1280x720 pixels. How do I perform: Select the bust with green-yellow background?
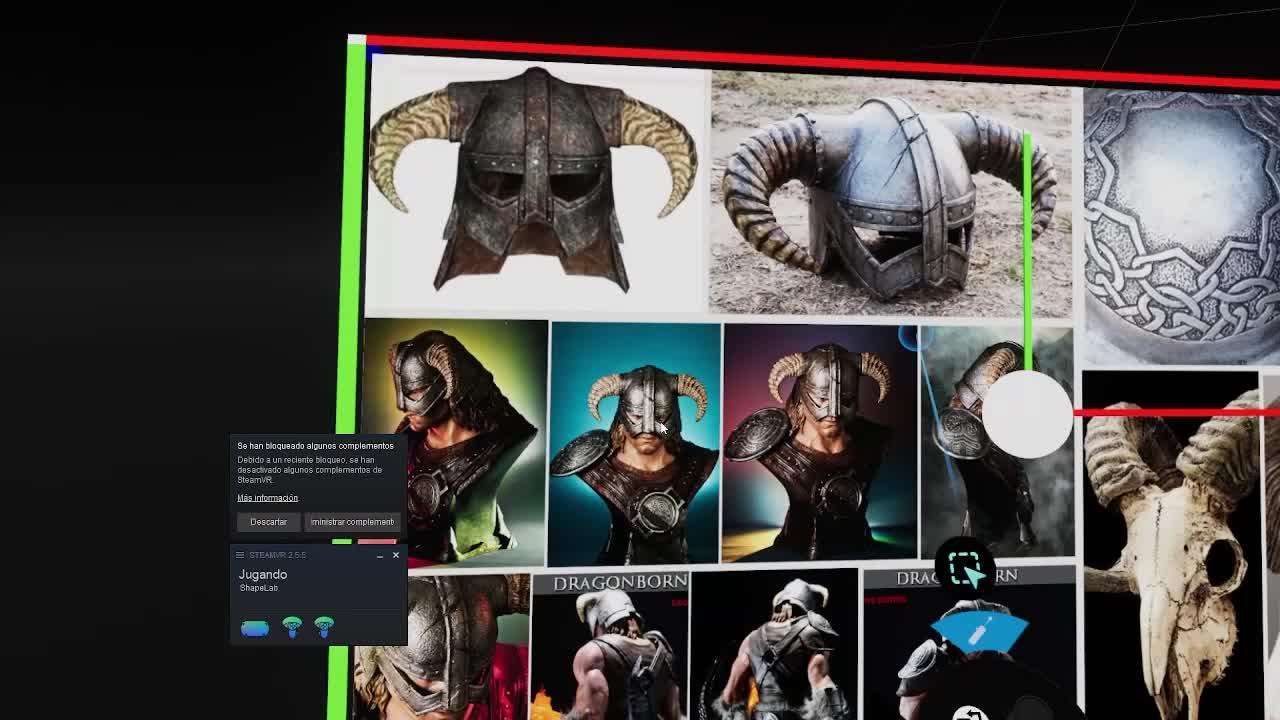[455, 442]
